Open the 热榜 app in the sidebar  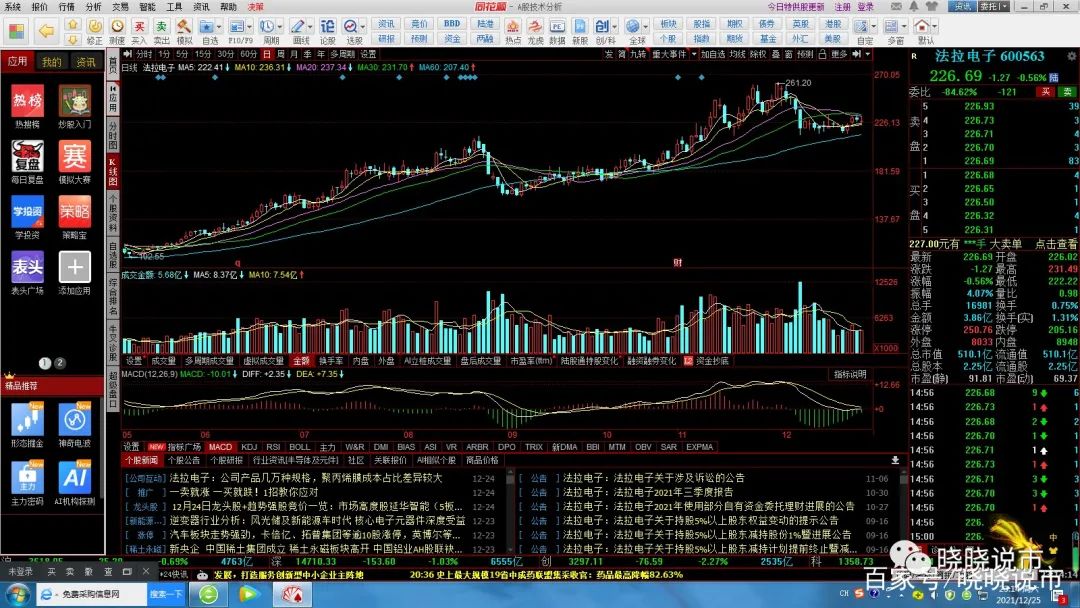28,101
